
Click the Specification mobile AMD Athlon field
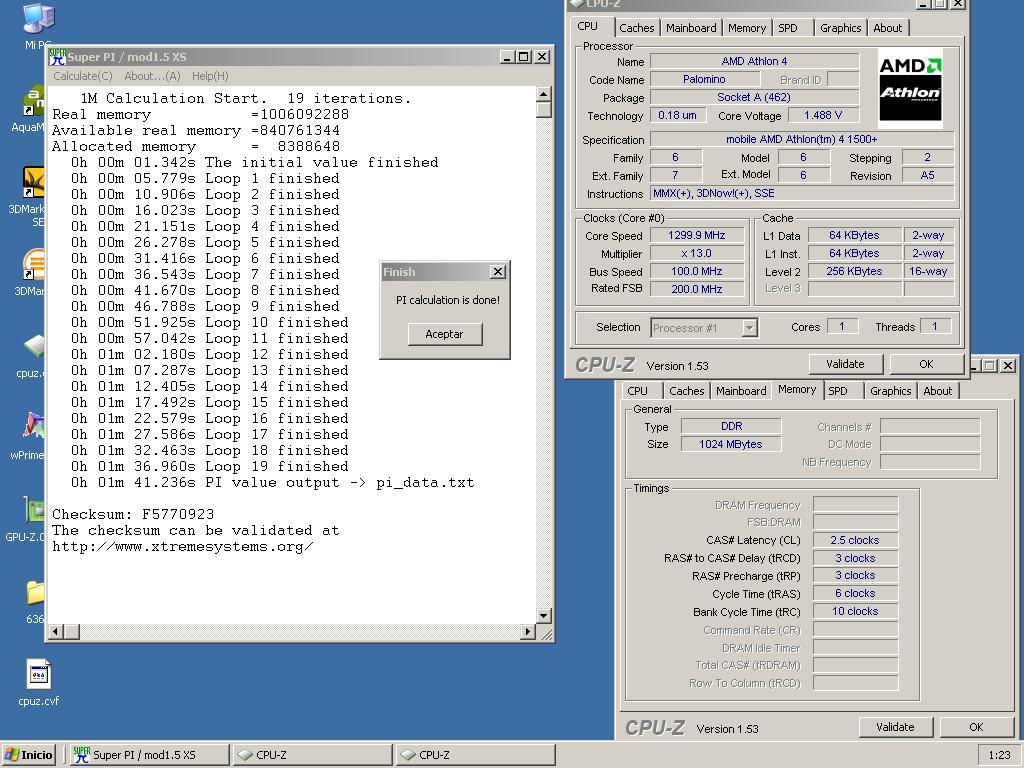(802, 139)
